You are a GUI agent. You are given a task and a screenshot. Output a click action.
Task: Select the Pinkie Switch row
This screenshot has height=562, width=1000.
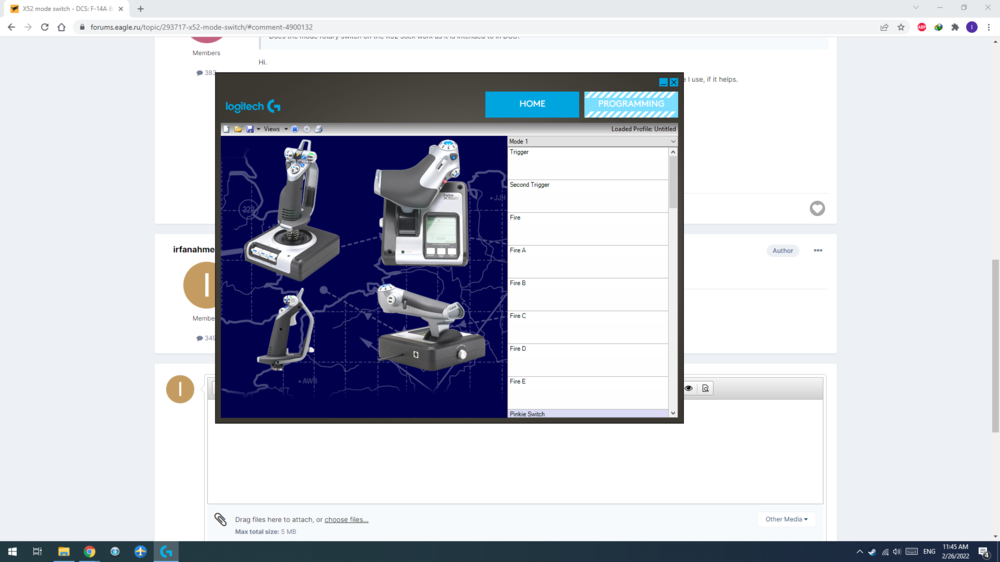tap(587, 414)
